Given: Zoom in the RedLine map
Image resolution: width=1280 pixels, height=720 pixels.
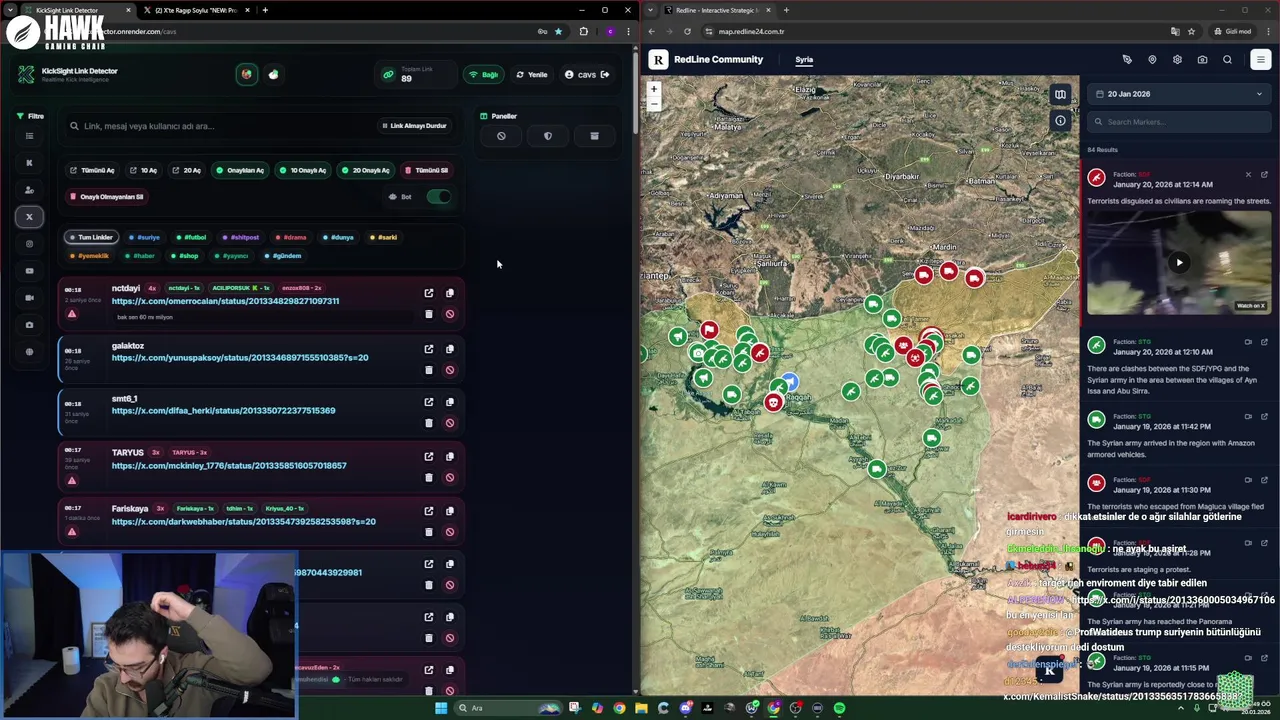Looking at the screenshot, I should [x=654, y=89].
